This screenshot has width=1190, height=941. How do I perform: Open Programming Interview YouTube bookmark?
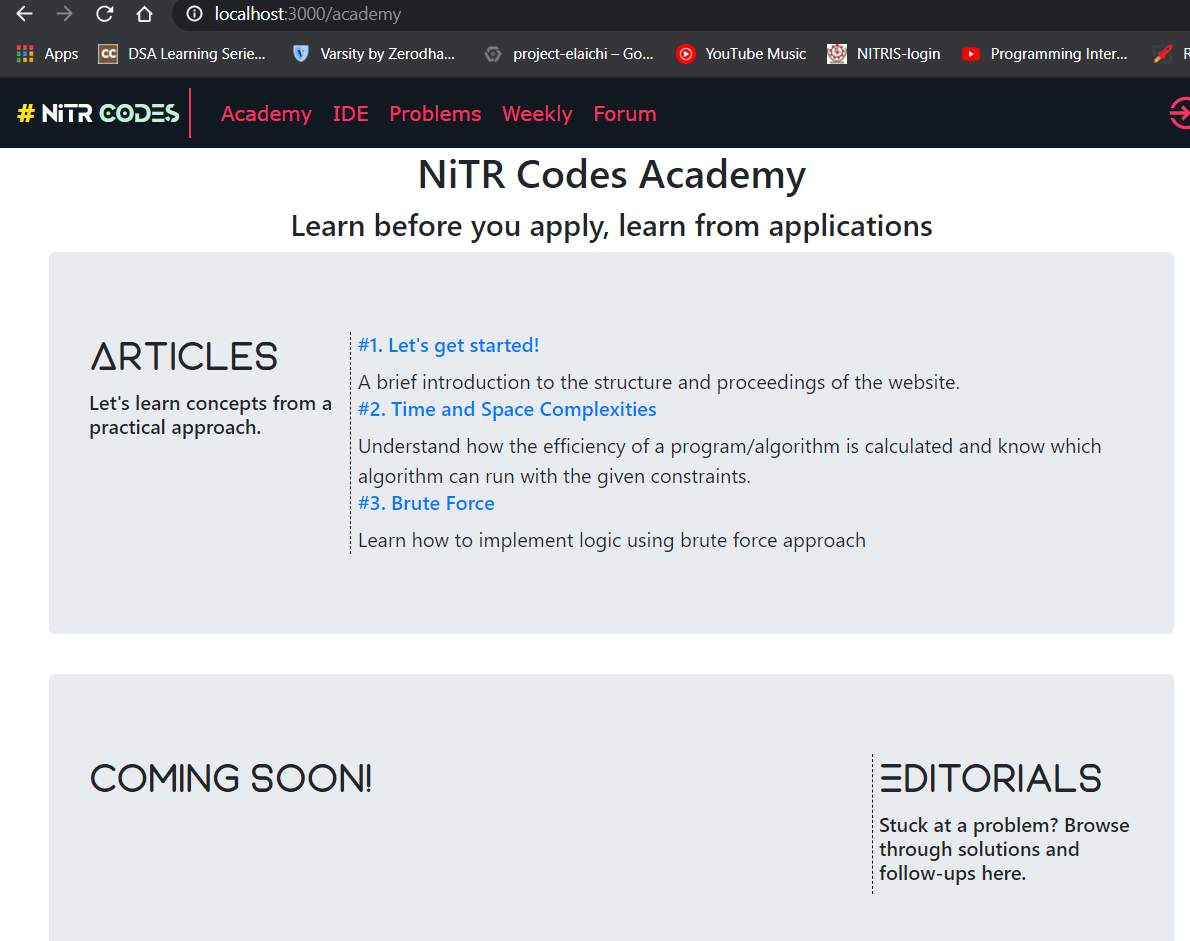tap(1044, 54)
